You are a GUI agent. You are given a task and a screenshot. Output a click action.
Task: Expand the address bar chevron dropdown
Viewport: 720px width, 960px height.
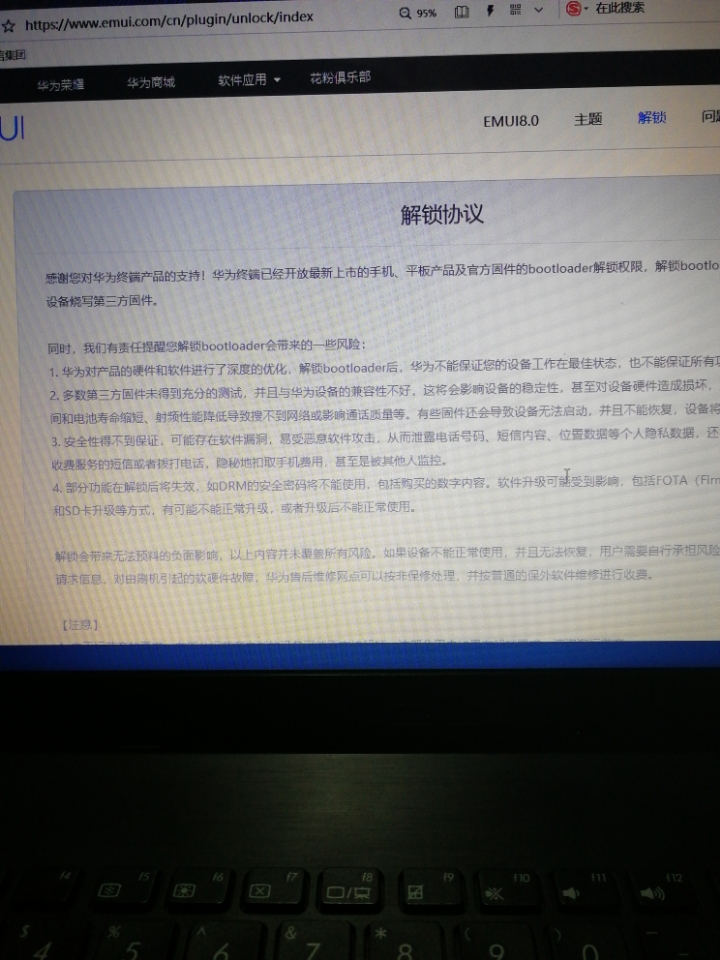click(539, 9)
